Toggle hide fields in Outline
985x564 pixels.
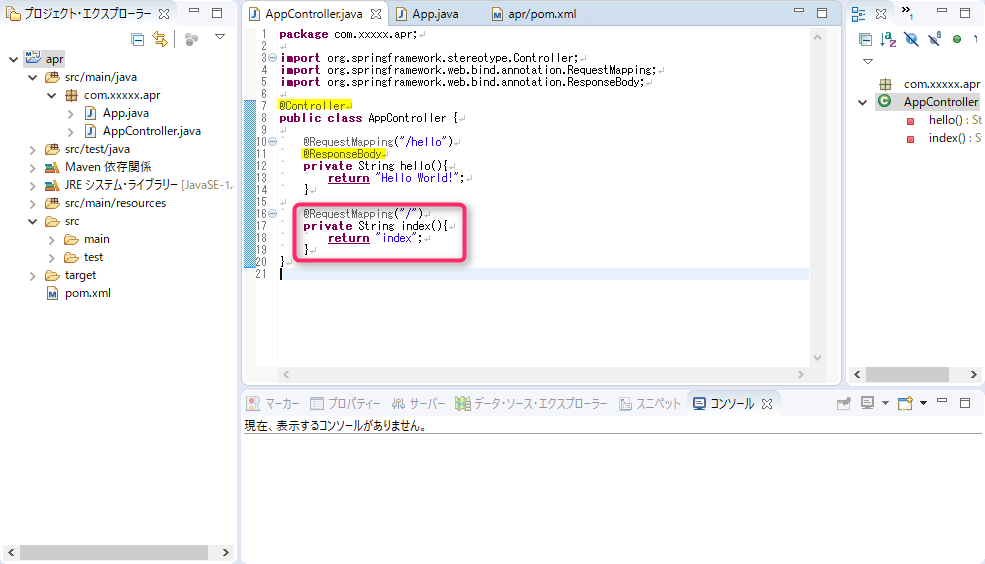911,40
